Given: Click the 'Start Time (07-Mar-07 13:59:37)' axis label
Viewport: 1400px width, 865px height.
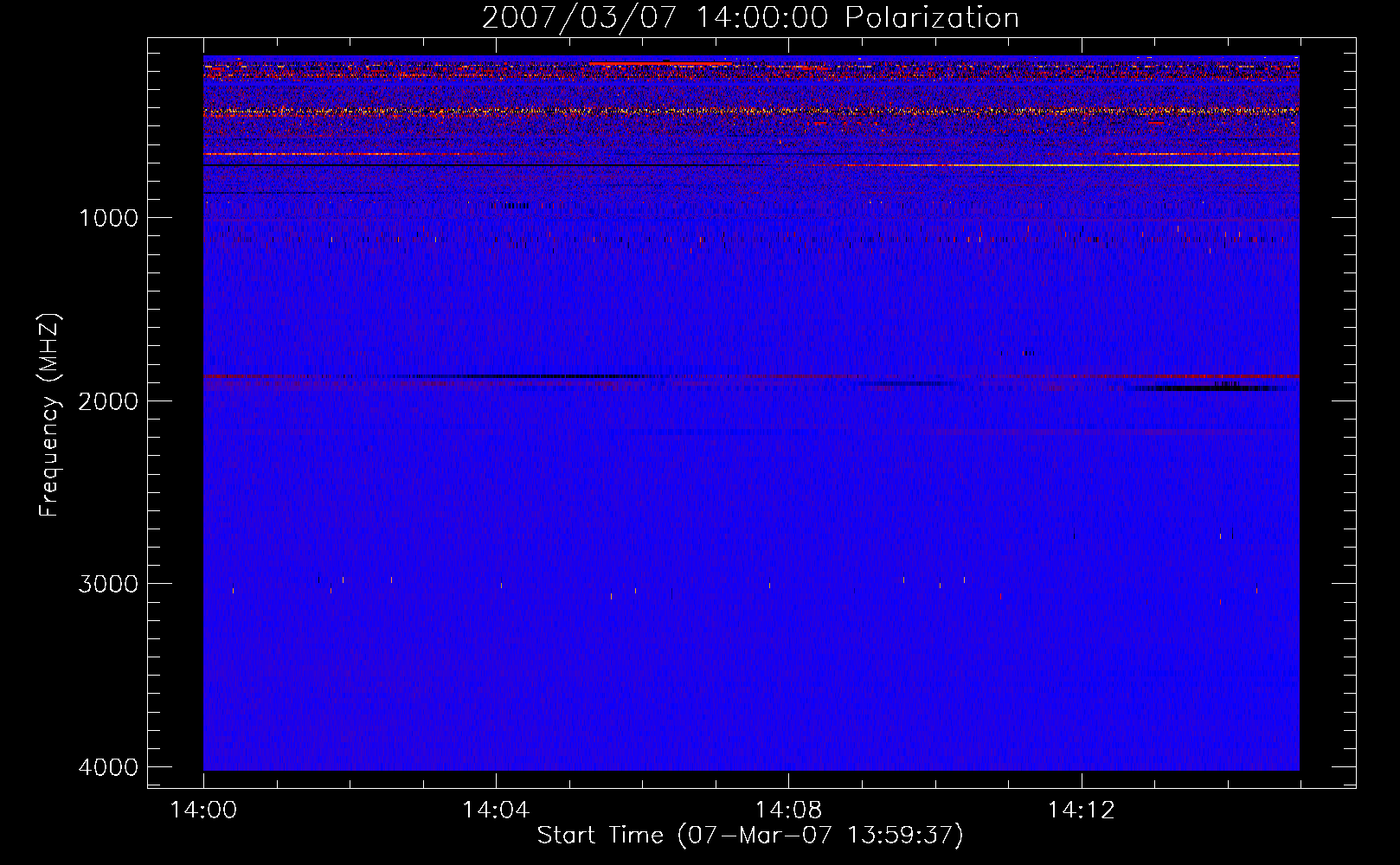Looking at the screenshot, I should pos(750,836).
